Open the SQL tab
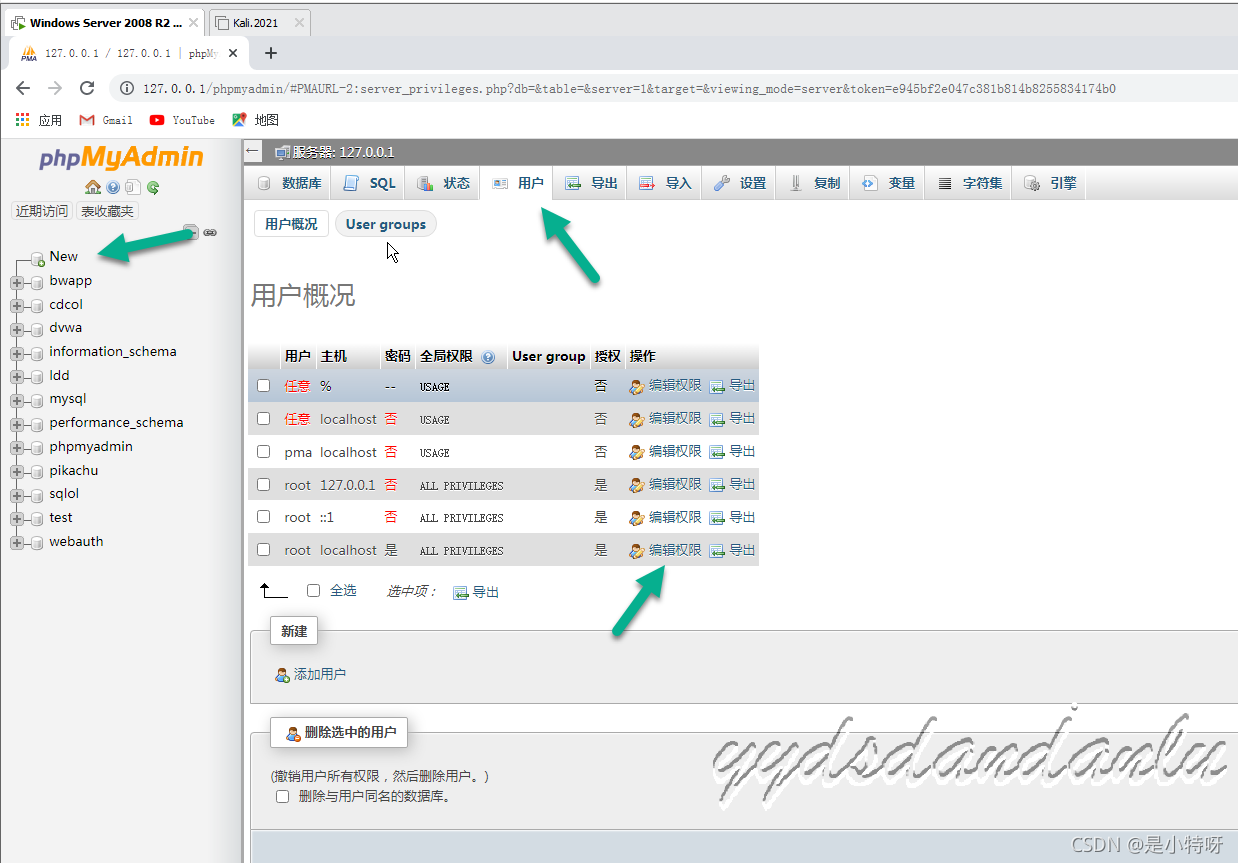The image size is (1238, 863). (369, 183)
